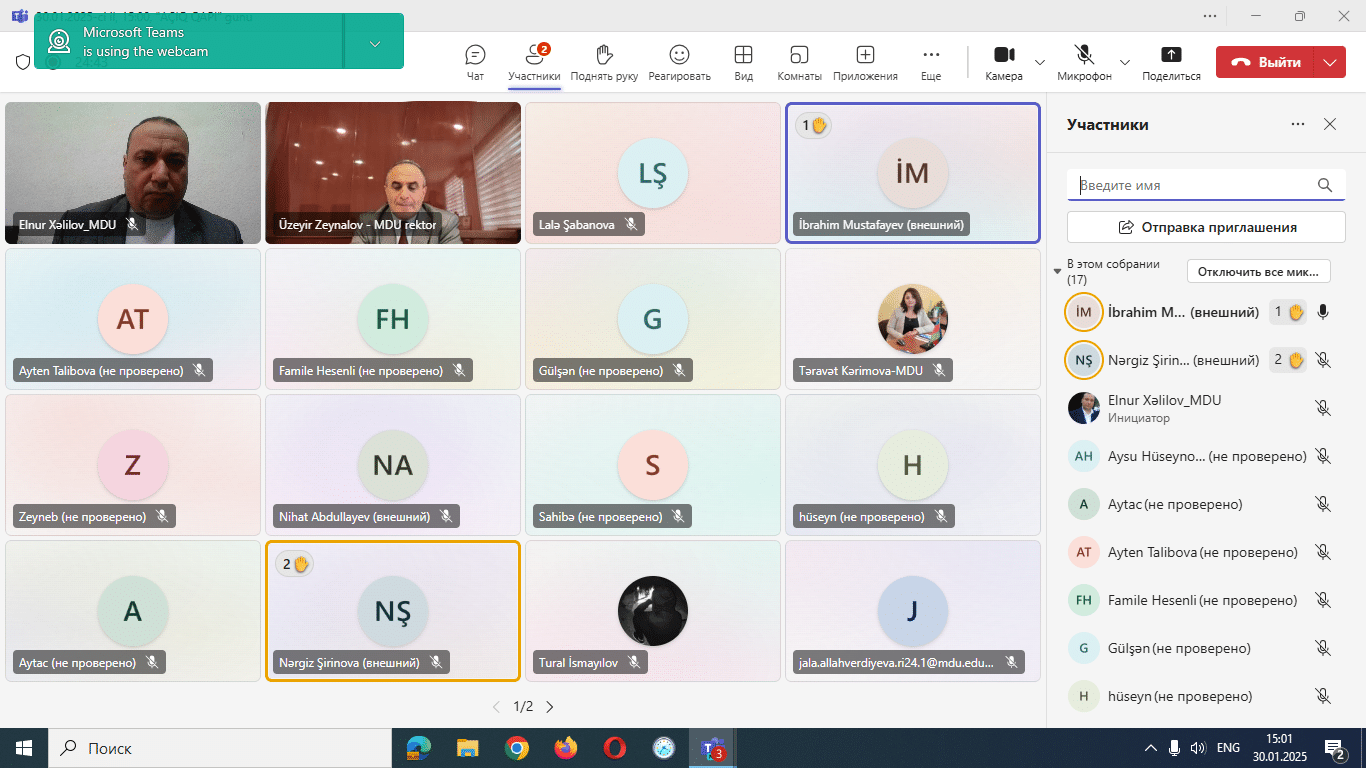Expand the camera options dropdown arrow
This screenshot has height=768, width=1366.
click(1040, 62)
